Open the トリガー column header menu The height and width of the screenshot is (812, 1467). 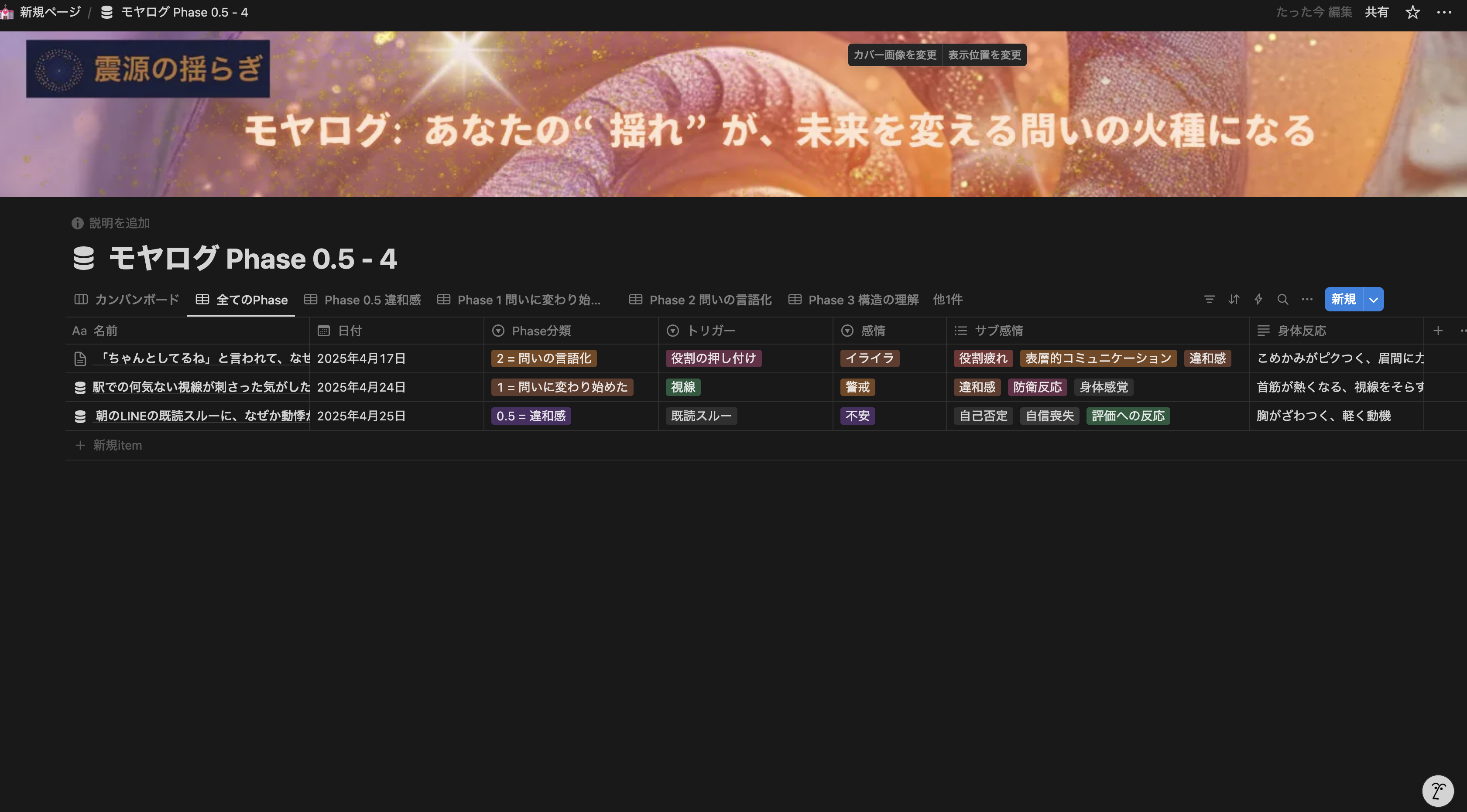click(745, 331)
